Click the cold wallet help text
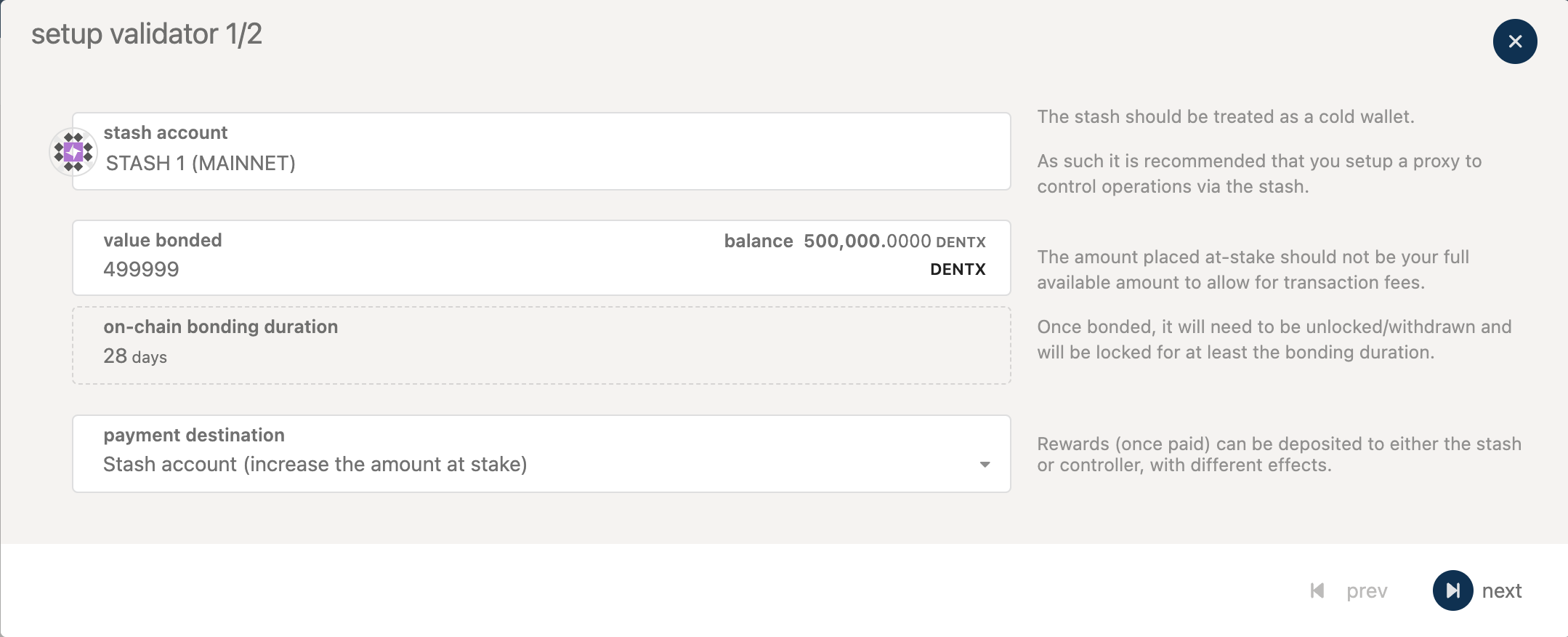 (1226, 117)
